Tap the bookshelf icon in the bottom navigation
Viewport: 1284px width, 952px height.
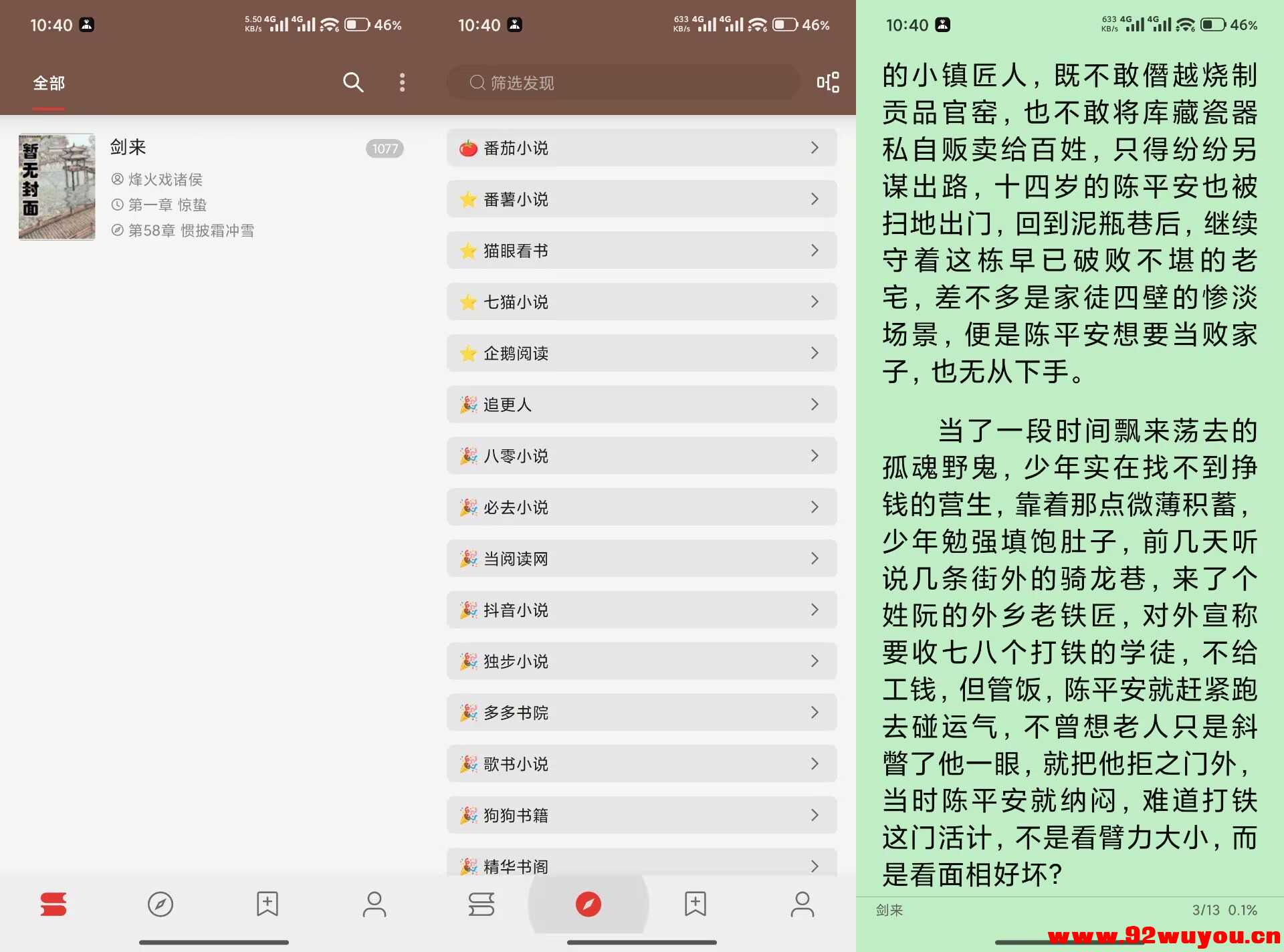pos(53,905)
